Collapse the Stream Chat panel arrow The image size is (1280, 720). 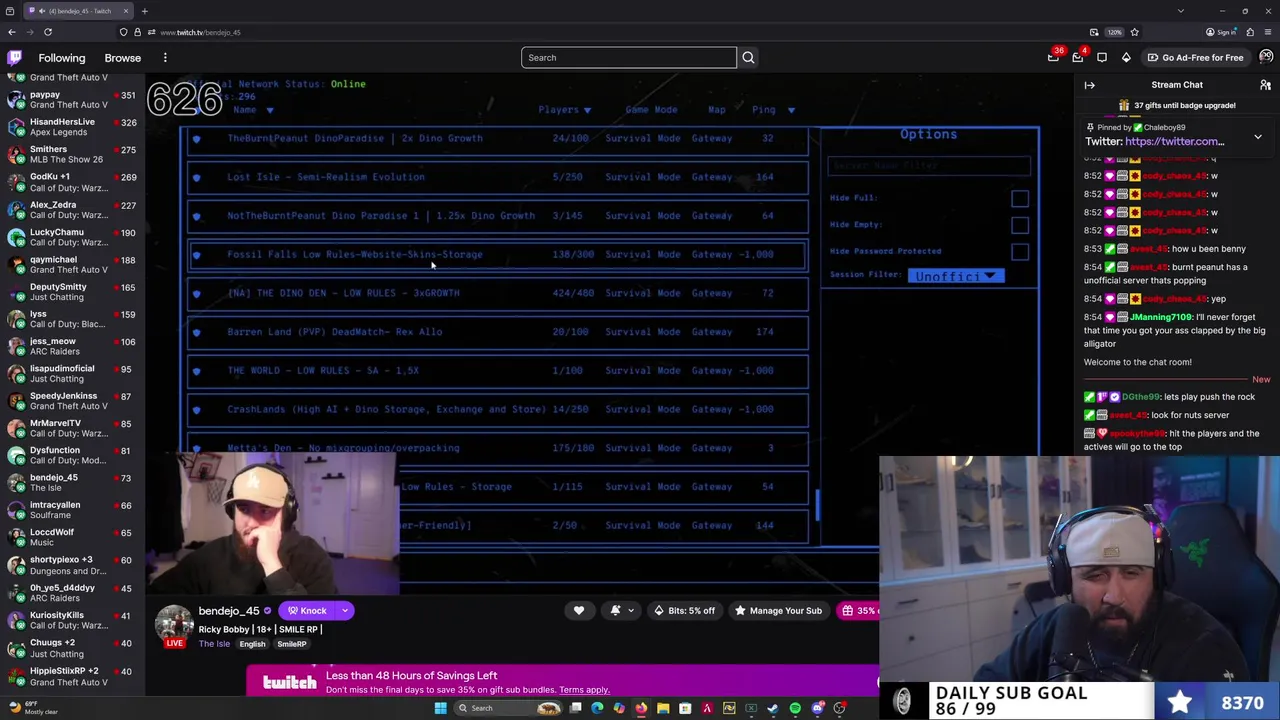pos(1090,85)
